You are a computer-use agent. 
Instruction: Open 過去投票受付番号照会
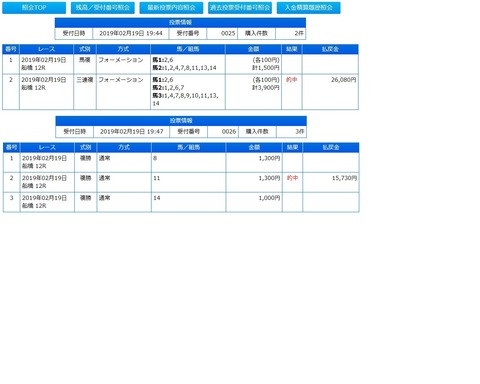pos(240,8)
